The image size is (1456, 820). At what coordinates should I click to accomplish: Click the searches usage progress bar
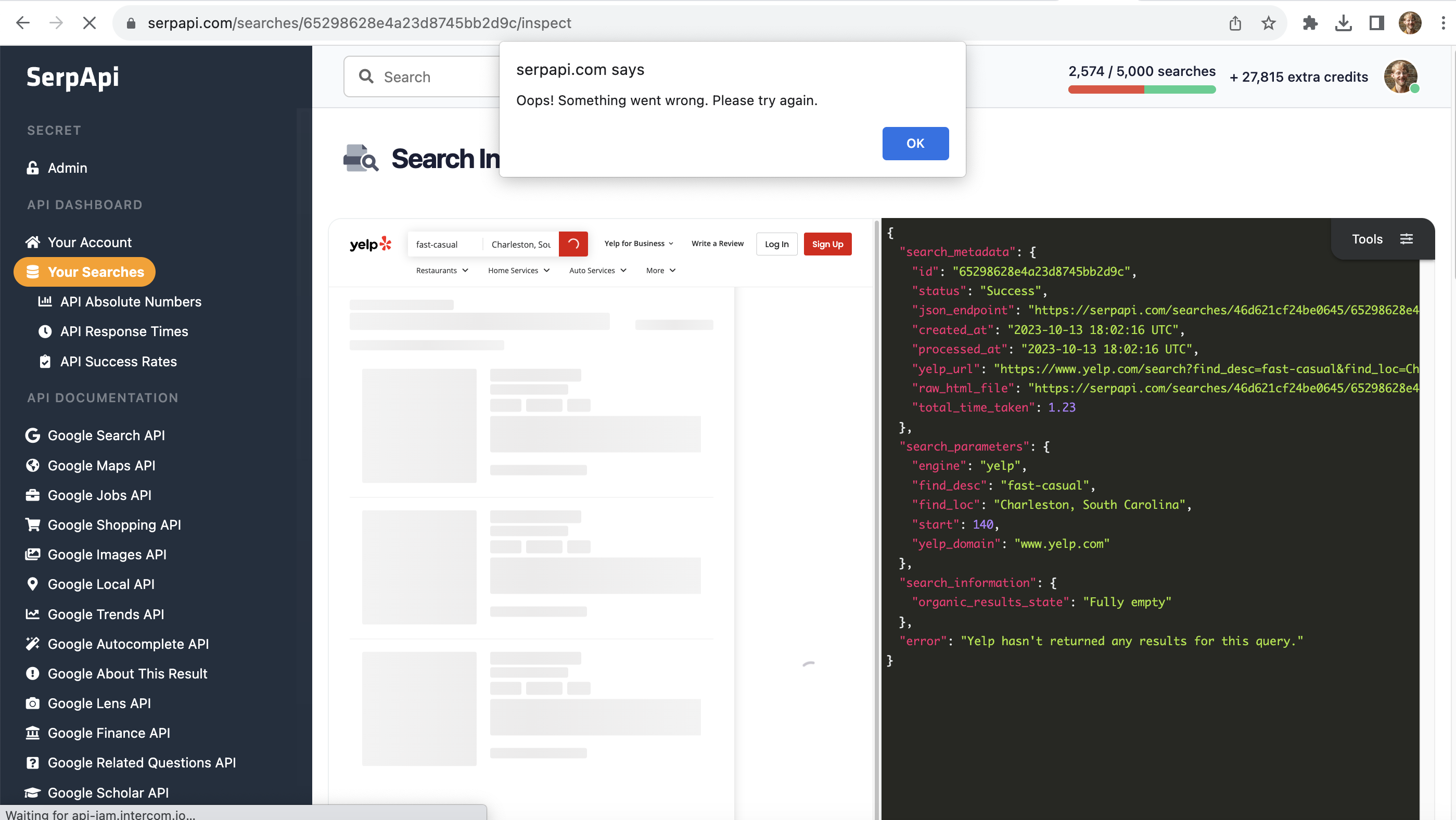pos(1141,89)
